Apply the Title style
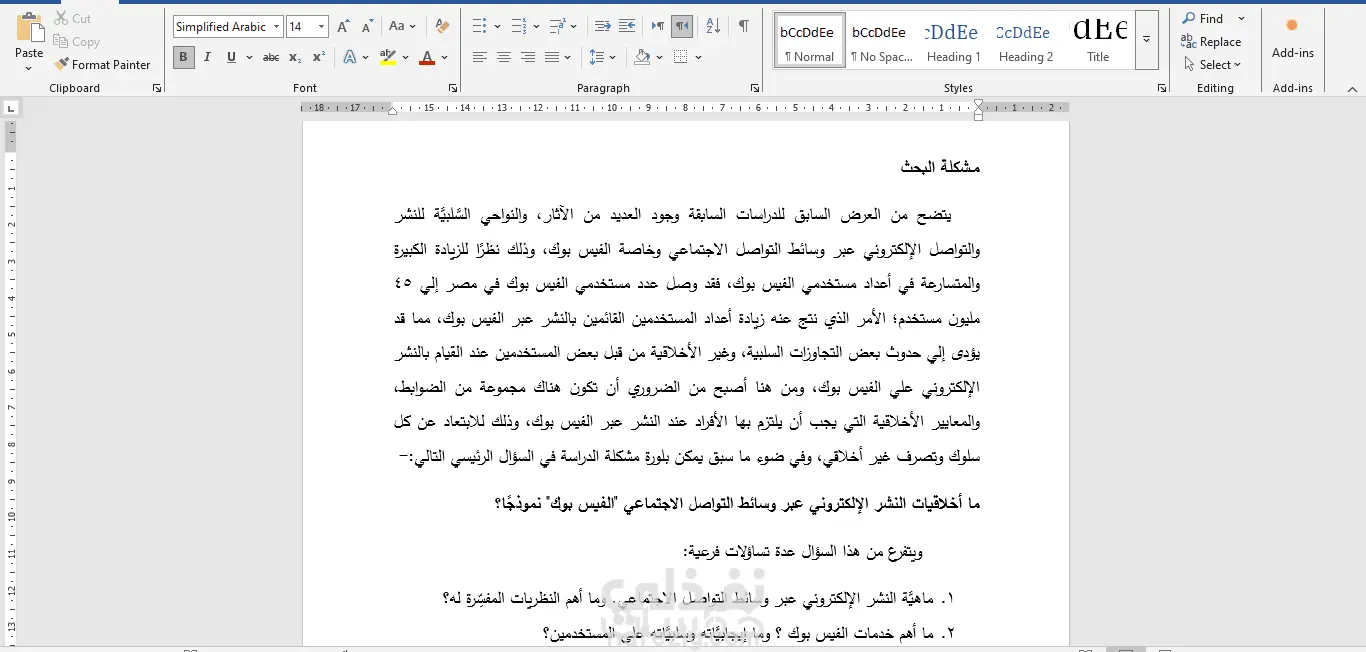The image size is (1366, 652). click(x=1098, y=40)
